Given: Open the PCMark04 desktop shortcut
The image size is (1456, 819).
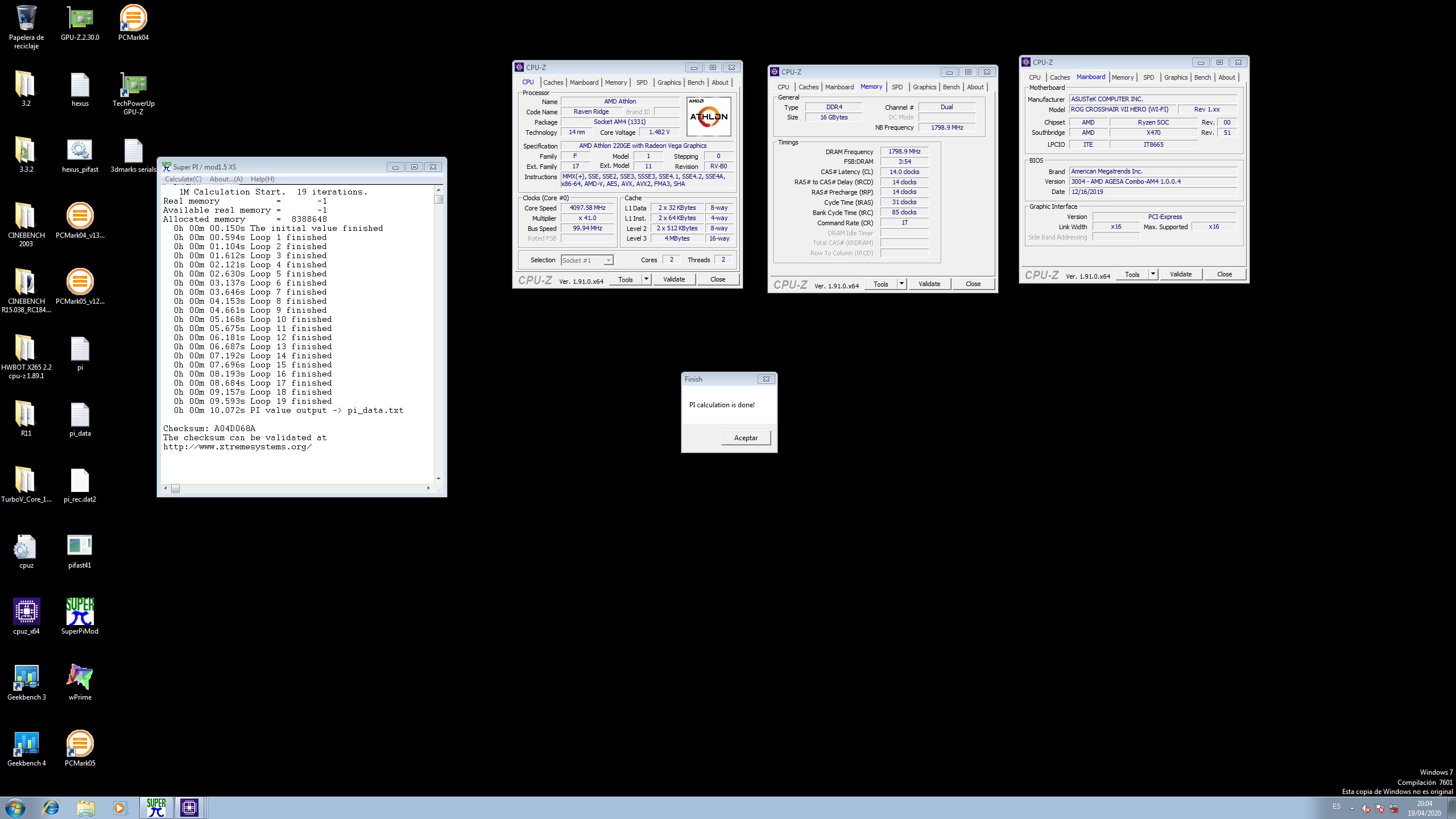Looking at the screenshot, I should 133,24.
